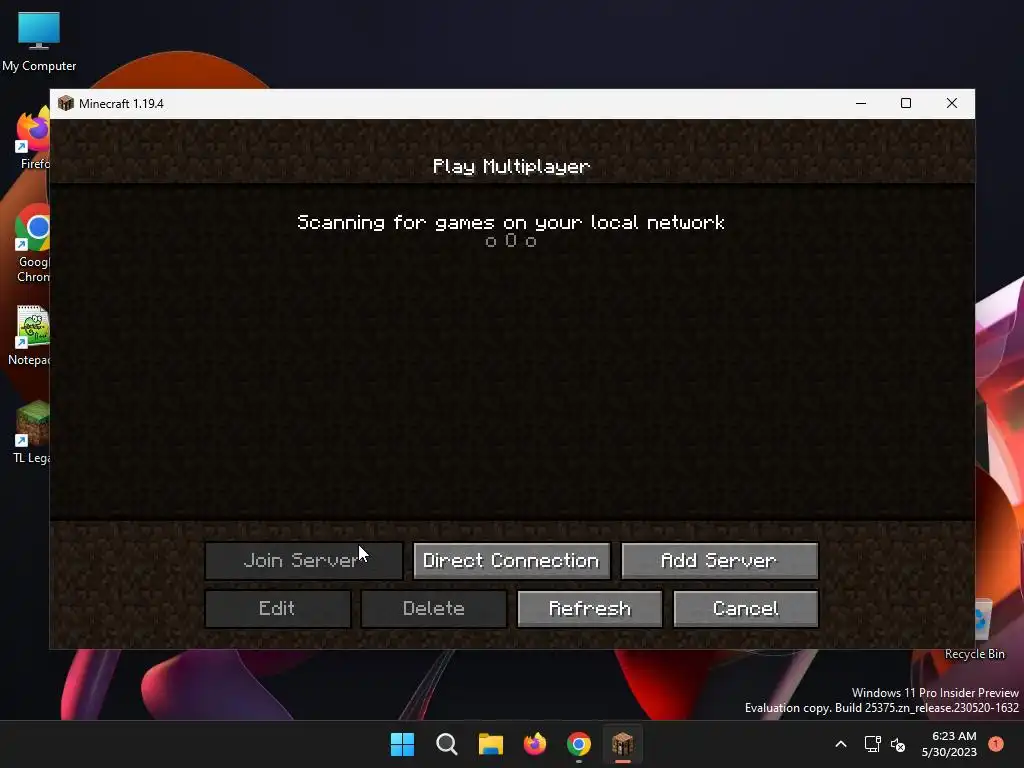Image resolution: width=1024 pixels, height=768 pixels.
Task: Click the Minecraft crafting table title bar icon
Action: (x=65, y=103)
